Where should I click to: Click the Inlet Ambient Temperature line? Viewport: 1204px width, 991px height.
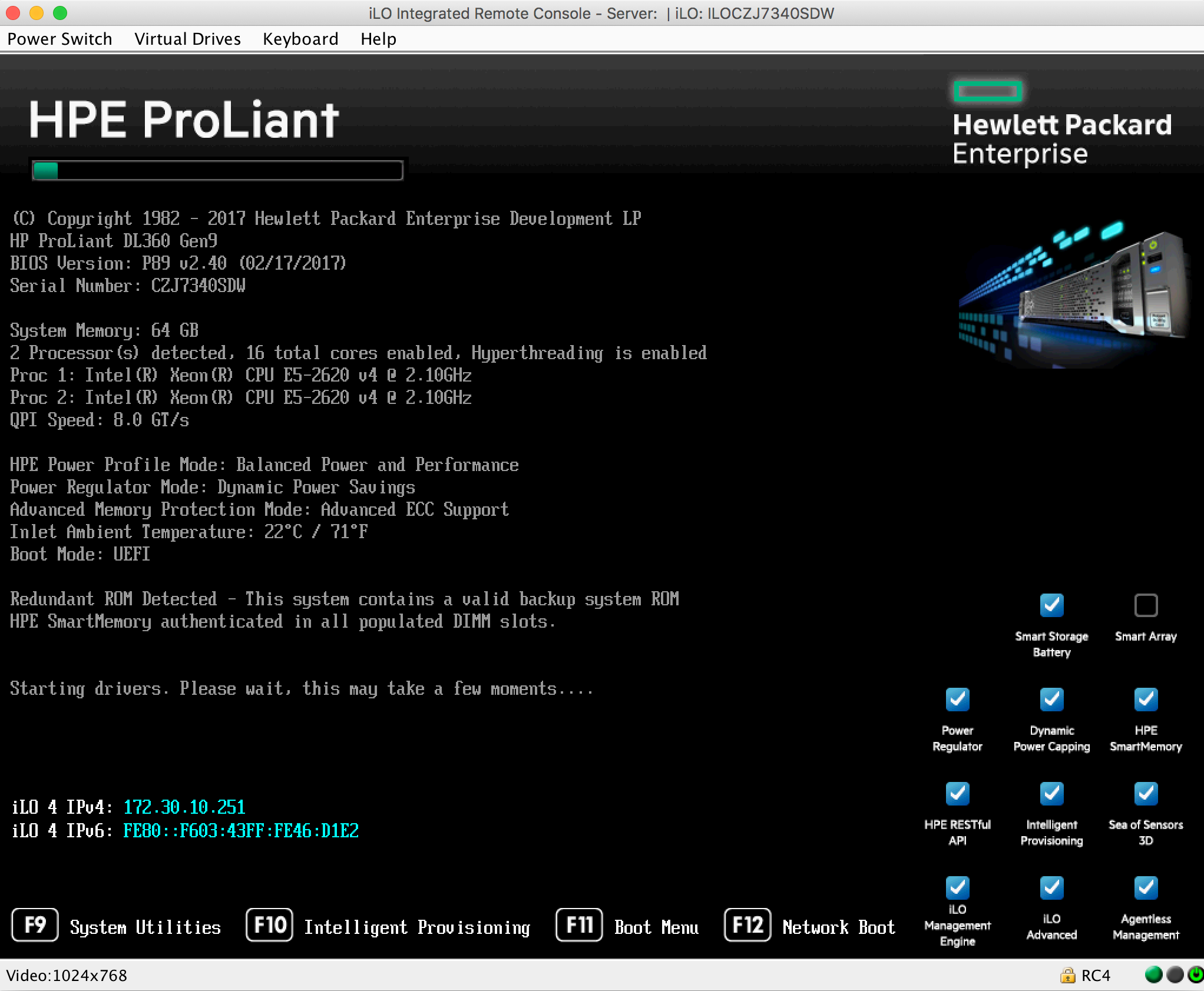[189, 532]
